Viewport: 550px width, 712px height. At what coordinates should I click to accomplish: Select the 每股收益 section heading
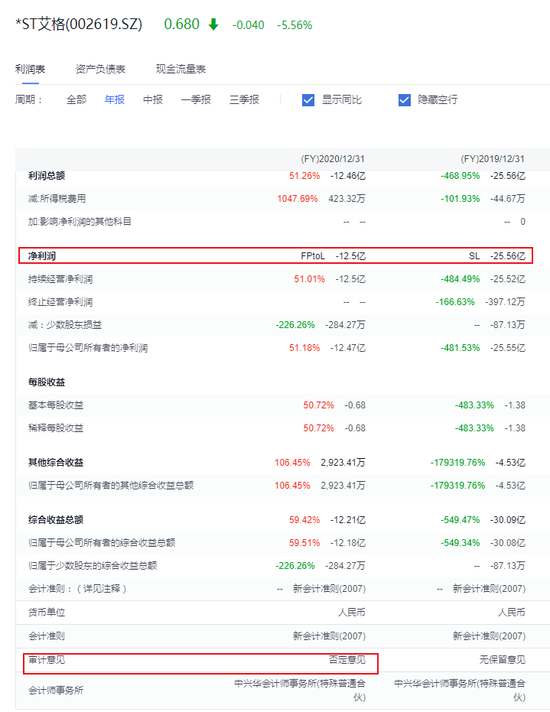click(x=46, y=382)
